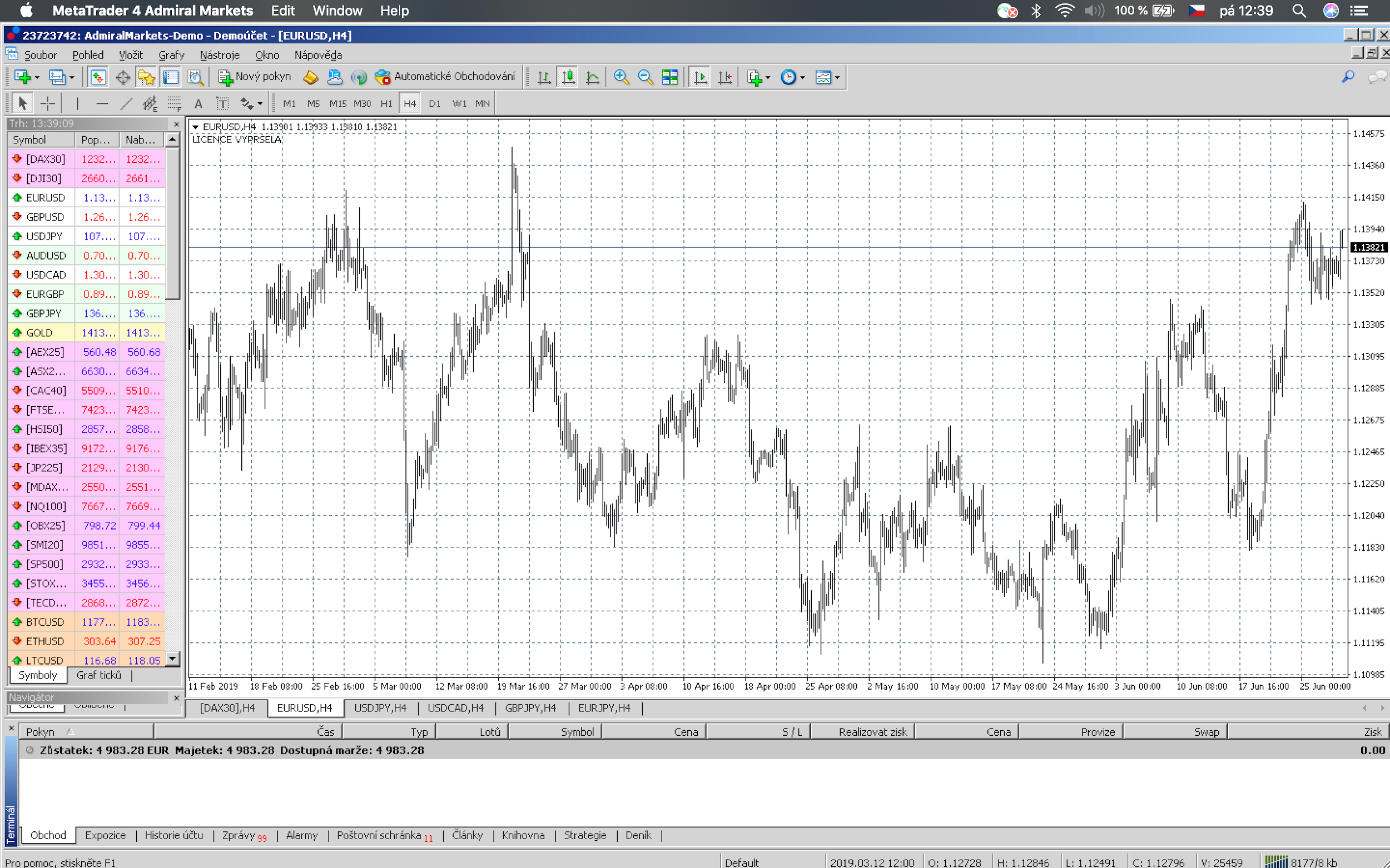Select BTCUSD row in Market Watch
The width and height of the screenshot is (1390, 868).
[86, 622]
